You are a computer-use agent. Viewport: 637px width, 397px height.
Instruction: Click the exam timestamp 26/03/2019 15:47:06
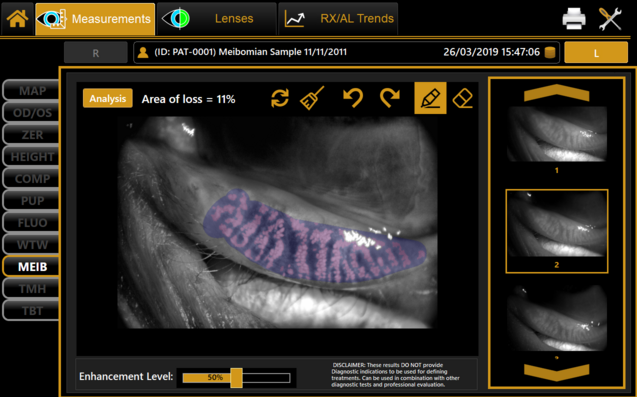491,52
